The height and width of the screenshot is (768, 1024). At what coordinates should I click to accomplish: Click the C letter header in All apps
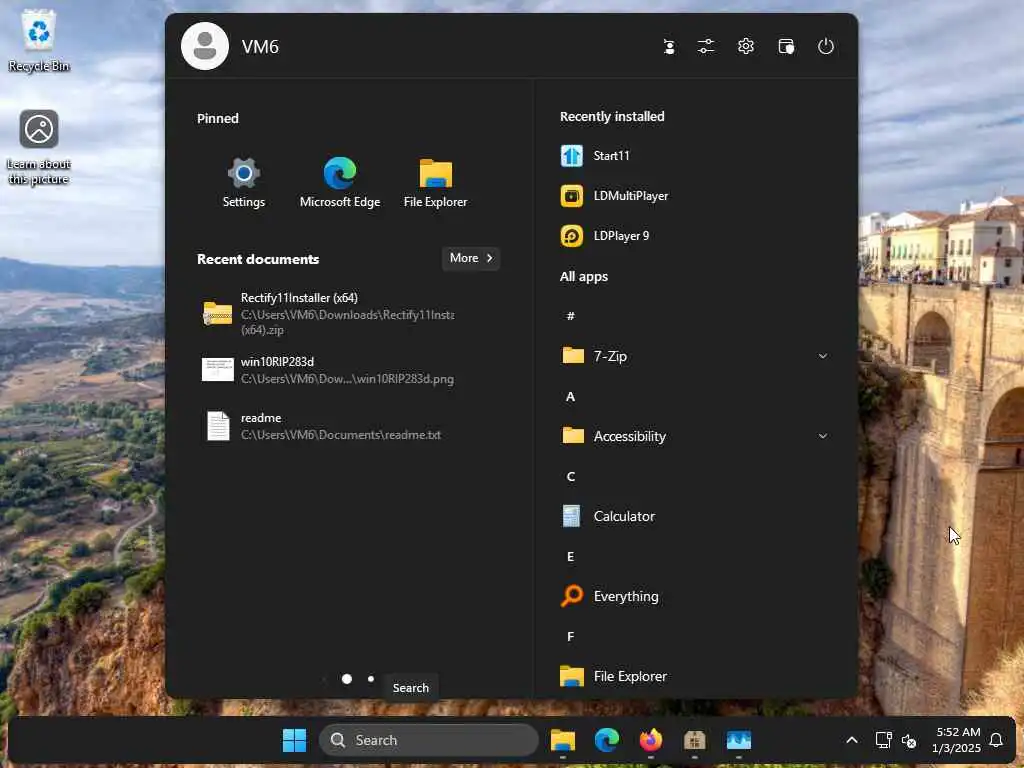coord(570,477)
